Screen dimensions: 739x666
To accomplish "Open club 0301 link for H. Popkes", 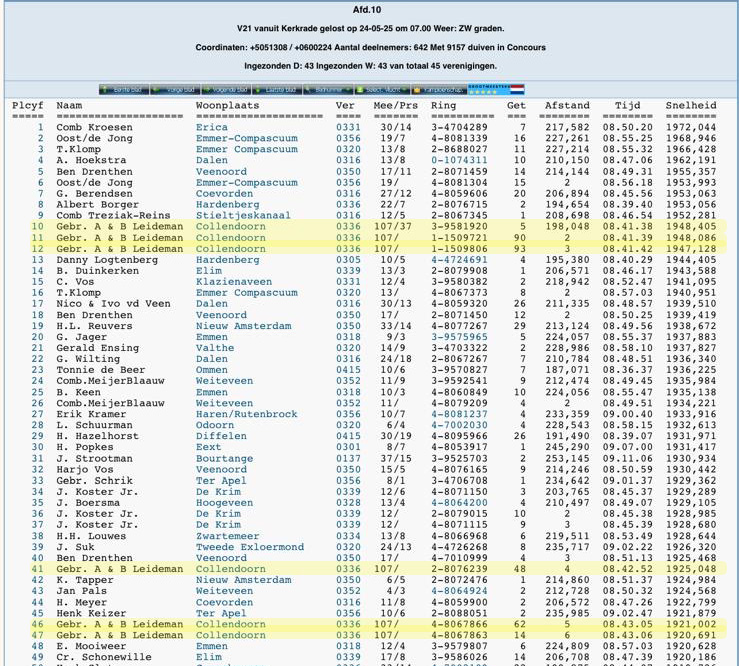I will click(x=348, y=447).
